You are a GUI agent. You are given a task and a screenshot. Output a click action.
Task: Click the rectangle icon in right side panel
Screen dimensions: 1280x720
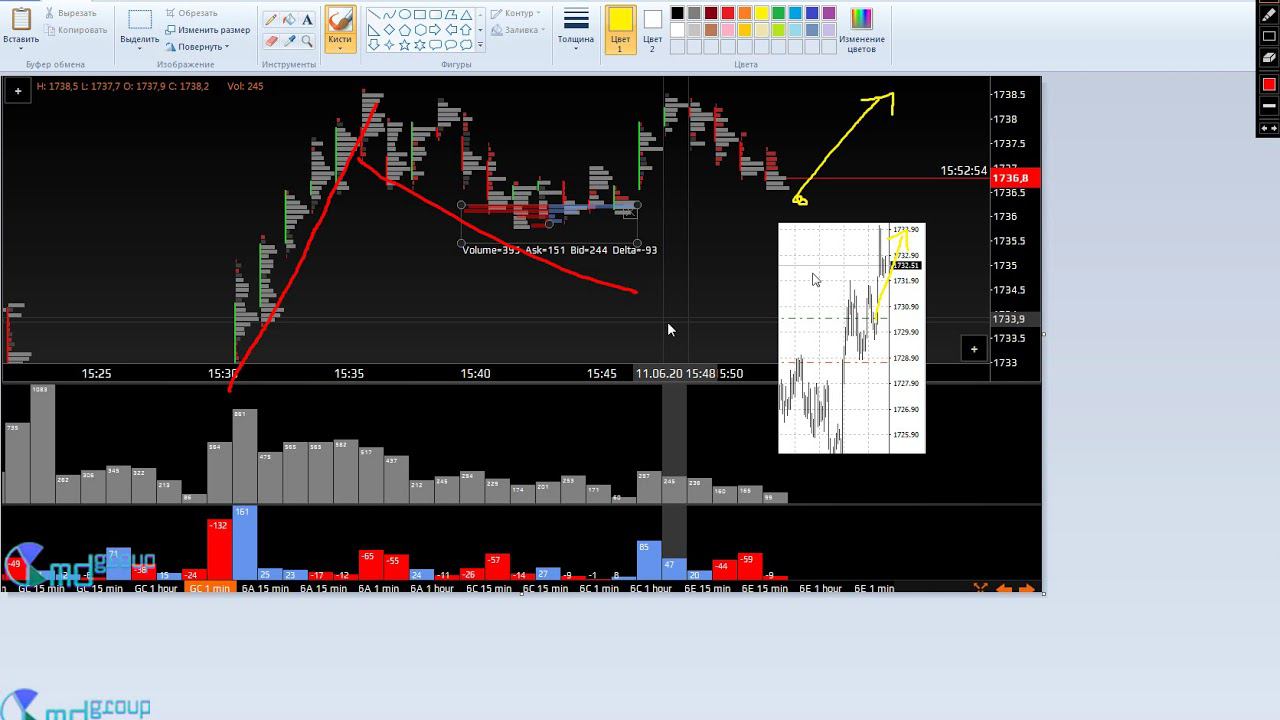tap(1269, 37)
